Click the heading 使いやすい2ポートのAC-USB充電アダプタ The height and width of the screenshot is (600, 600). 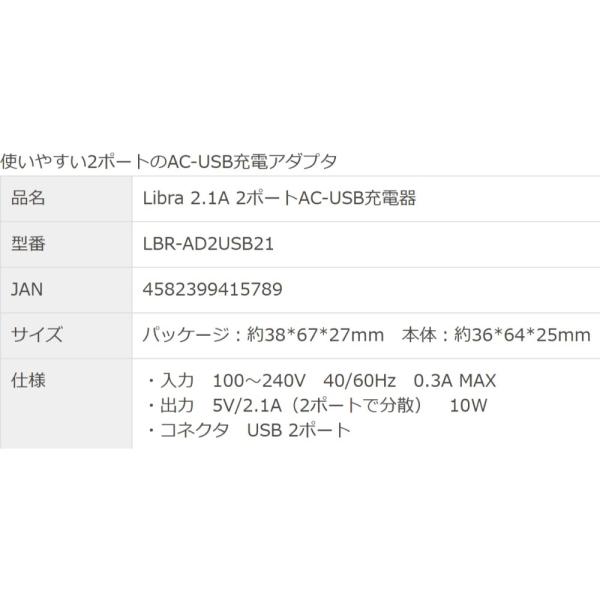(x=168, y=161)
